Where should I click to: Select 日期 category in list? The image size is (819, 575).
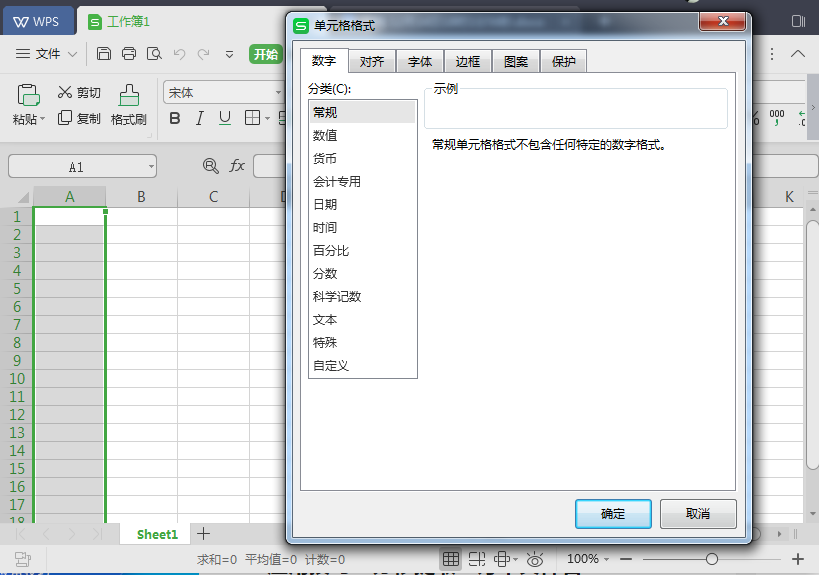click(x=362, y=204)
